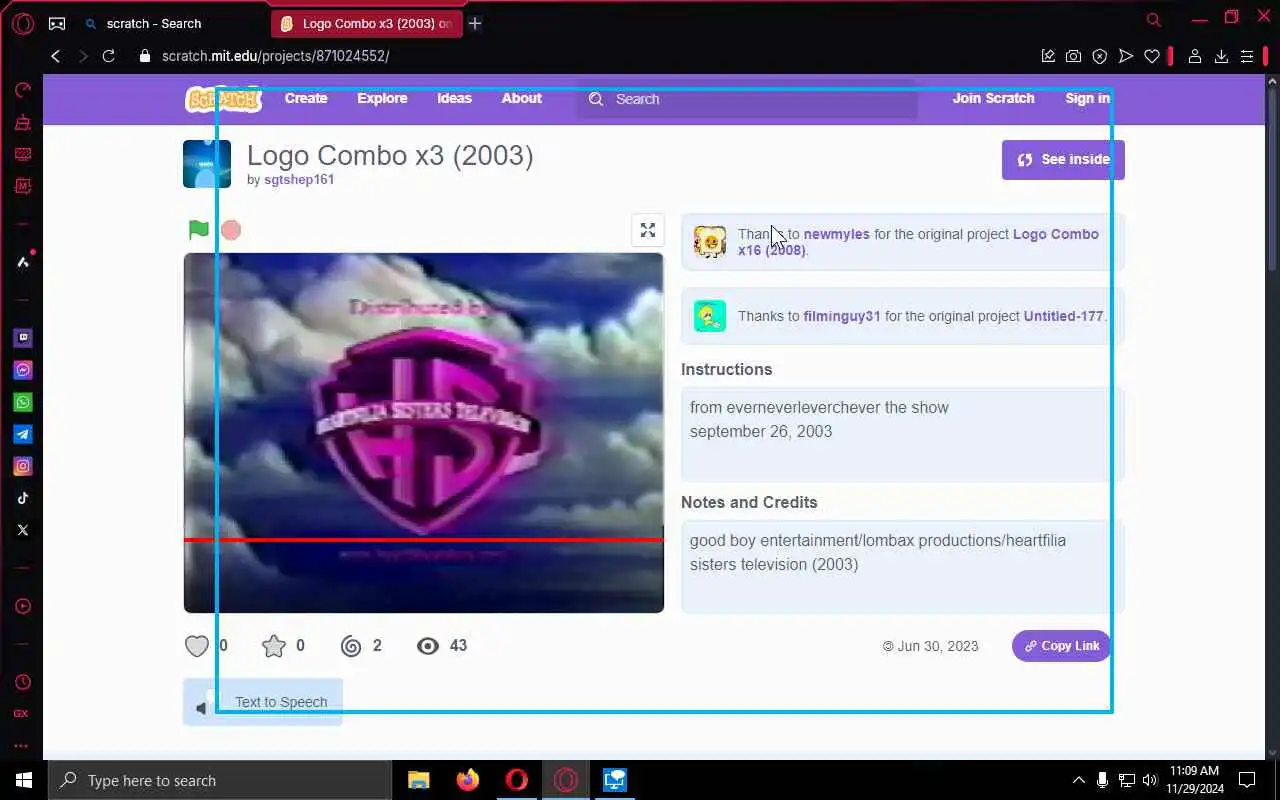Open Messenger in the sidebar
1280x800 pixels.
tap(22, 370)
